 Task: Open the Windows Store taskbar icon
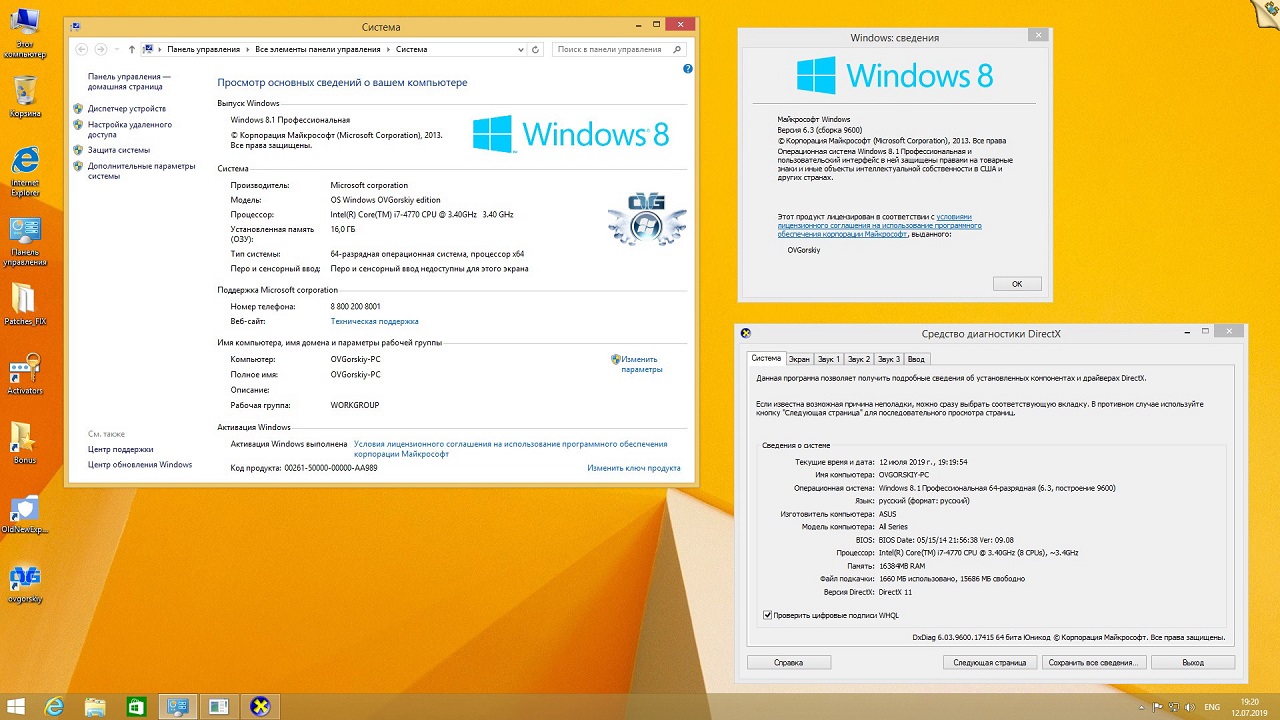click(x=136, y=707)
